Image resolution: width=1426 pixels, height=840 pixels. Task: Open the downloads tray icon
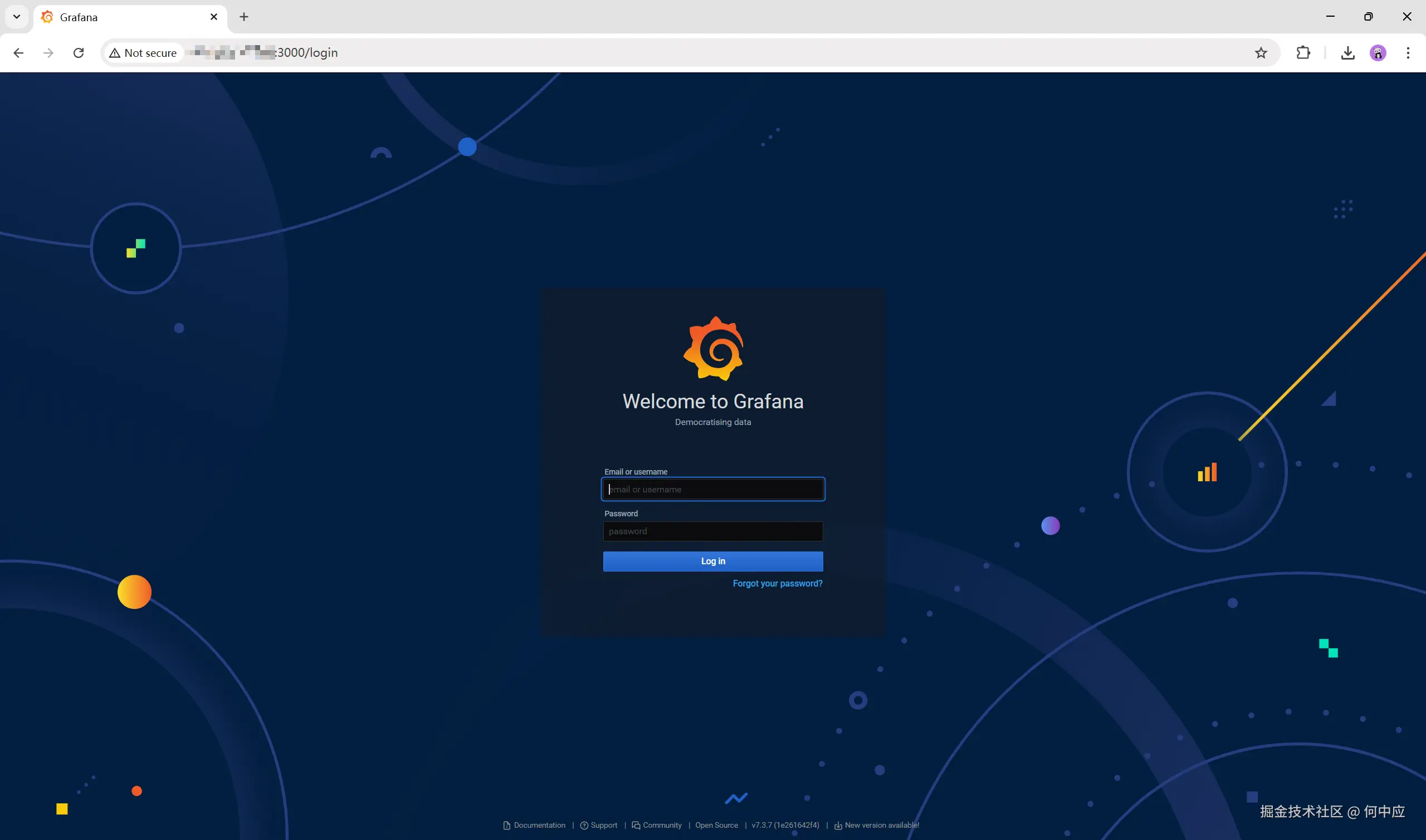click(x=1347, y=53)
